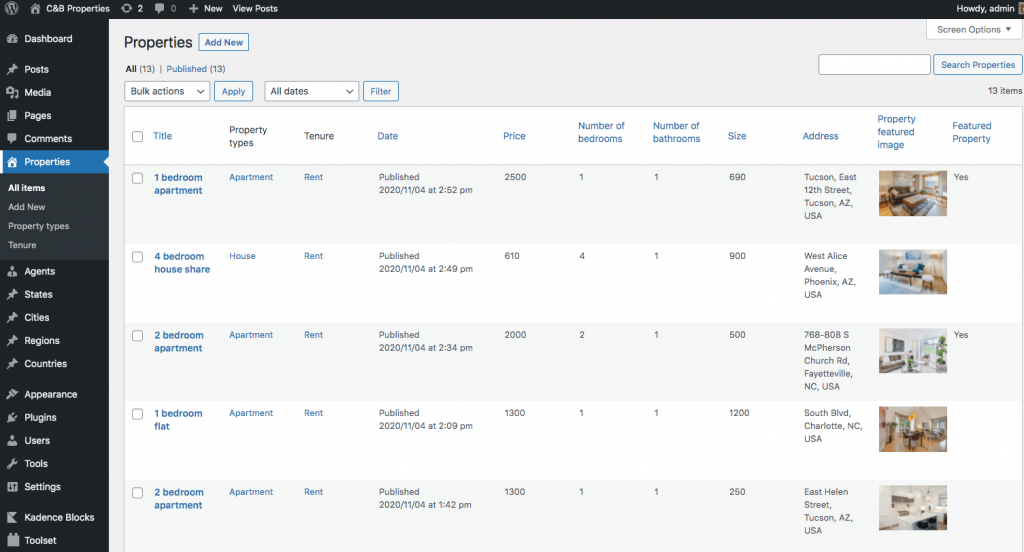Check the 4 bedroom house share checkbox
Image resolution: width=1024 pixels, height=552 pixels.
(x=137, y=257)
